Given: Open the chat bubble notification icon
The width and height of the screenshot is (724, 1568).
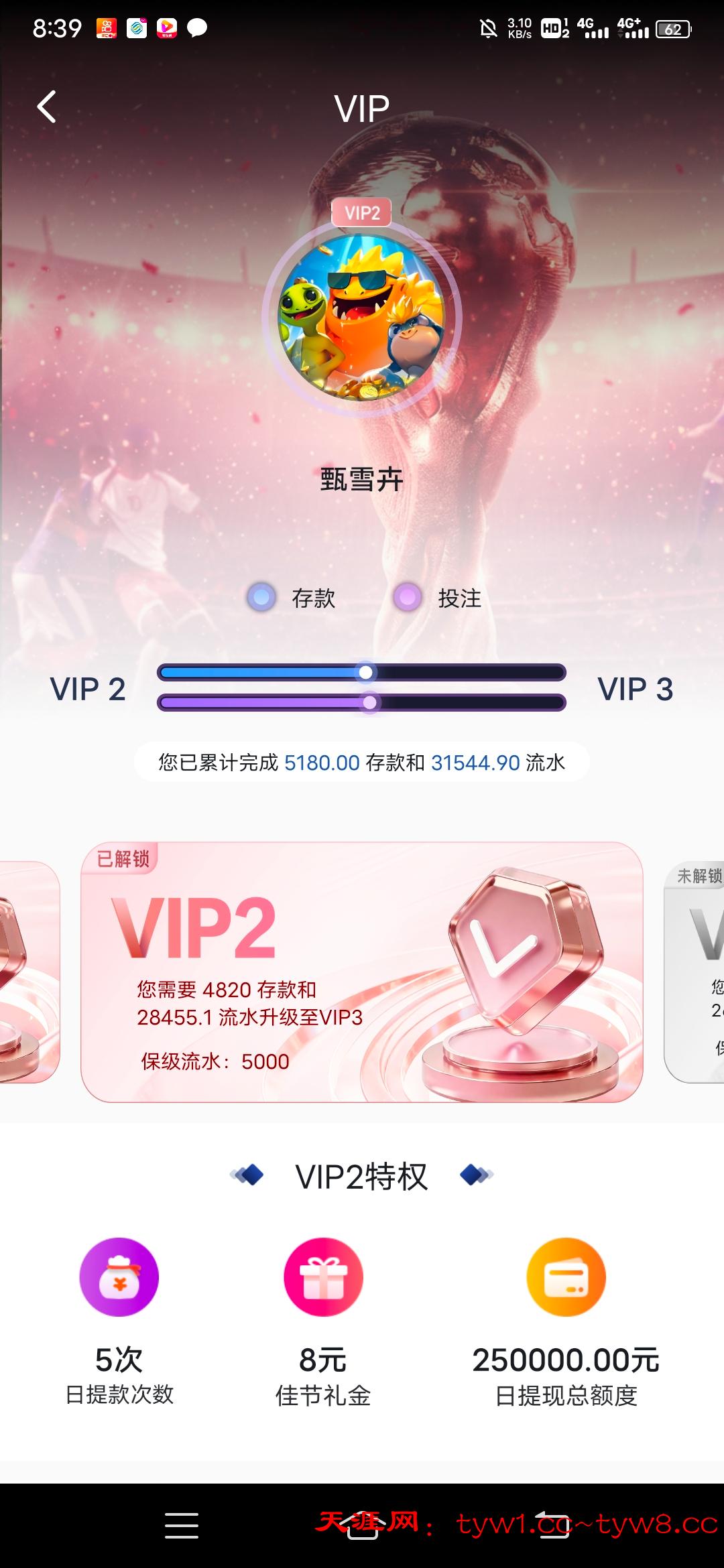Looking at the screenshot, I should pos(196,27).
